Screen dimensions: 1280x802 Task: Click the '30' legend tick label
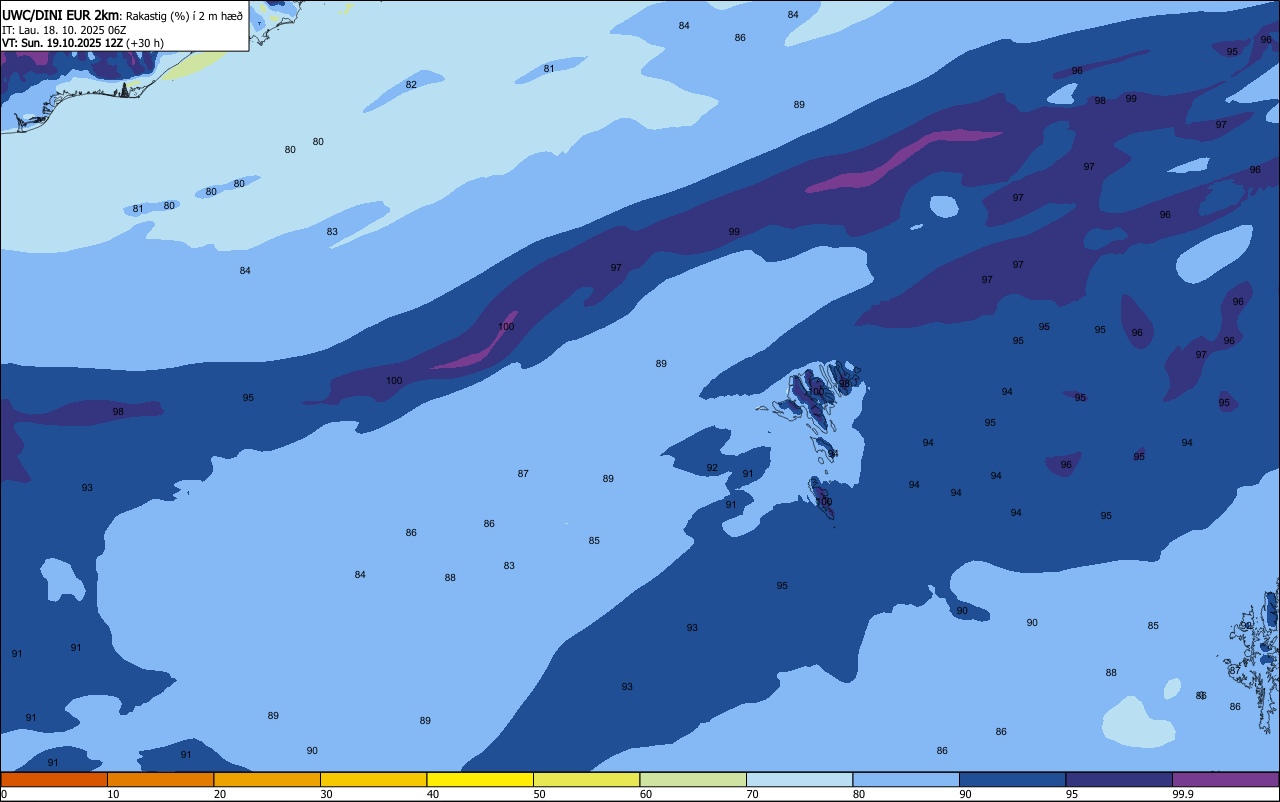point(326,794)
